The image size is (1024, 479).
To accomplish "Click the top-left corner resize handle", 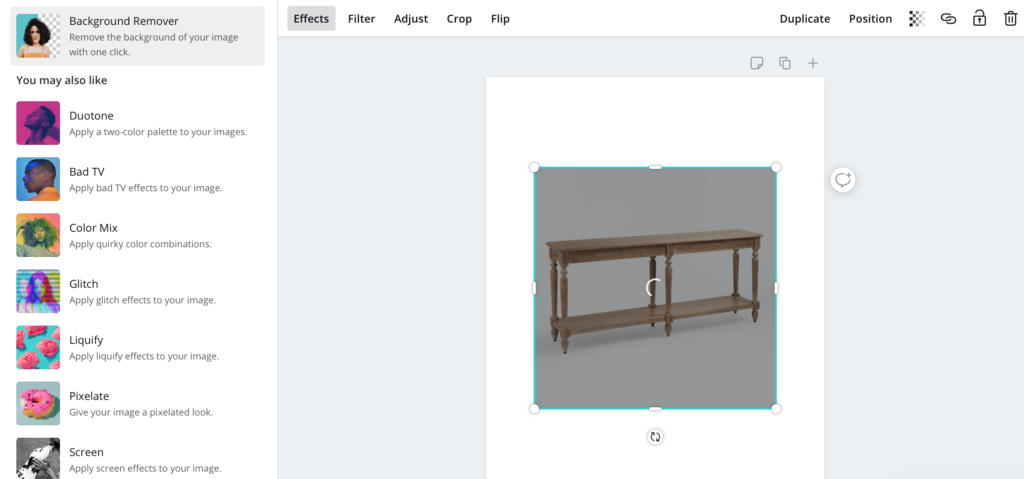I will [x=534, y=167].
